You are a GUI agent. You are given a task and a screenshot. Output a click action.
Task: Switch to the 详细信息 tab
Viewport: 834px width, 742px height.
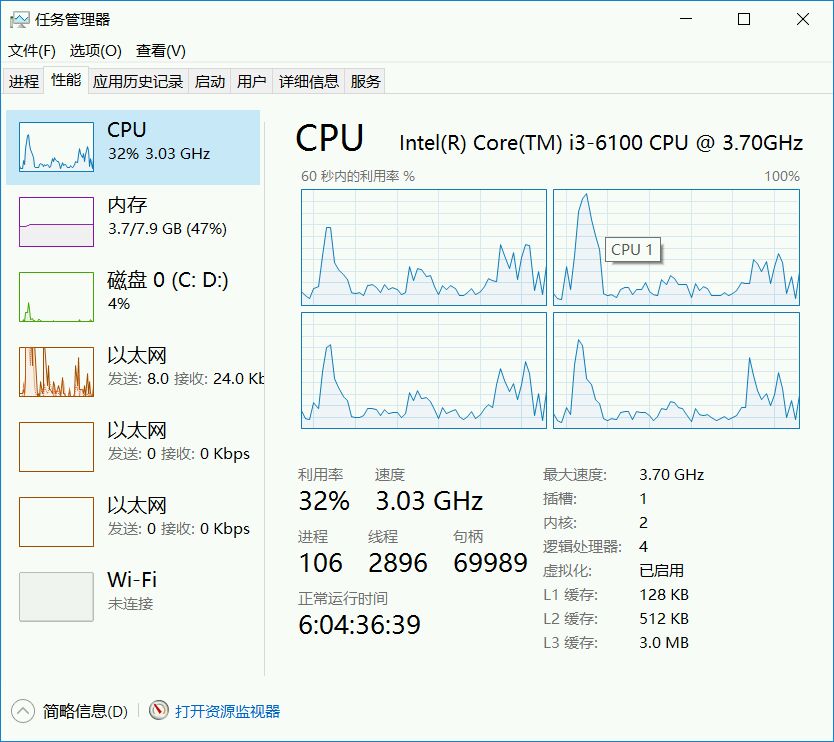(x=309, y=82)
